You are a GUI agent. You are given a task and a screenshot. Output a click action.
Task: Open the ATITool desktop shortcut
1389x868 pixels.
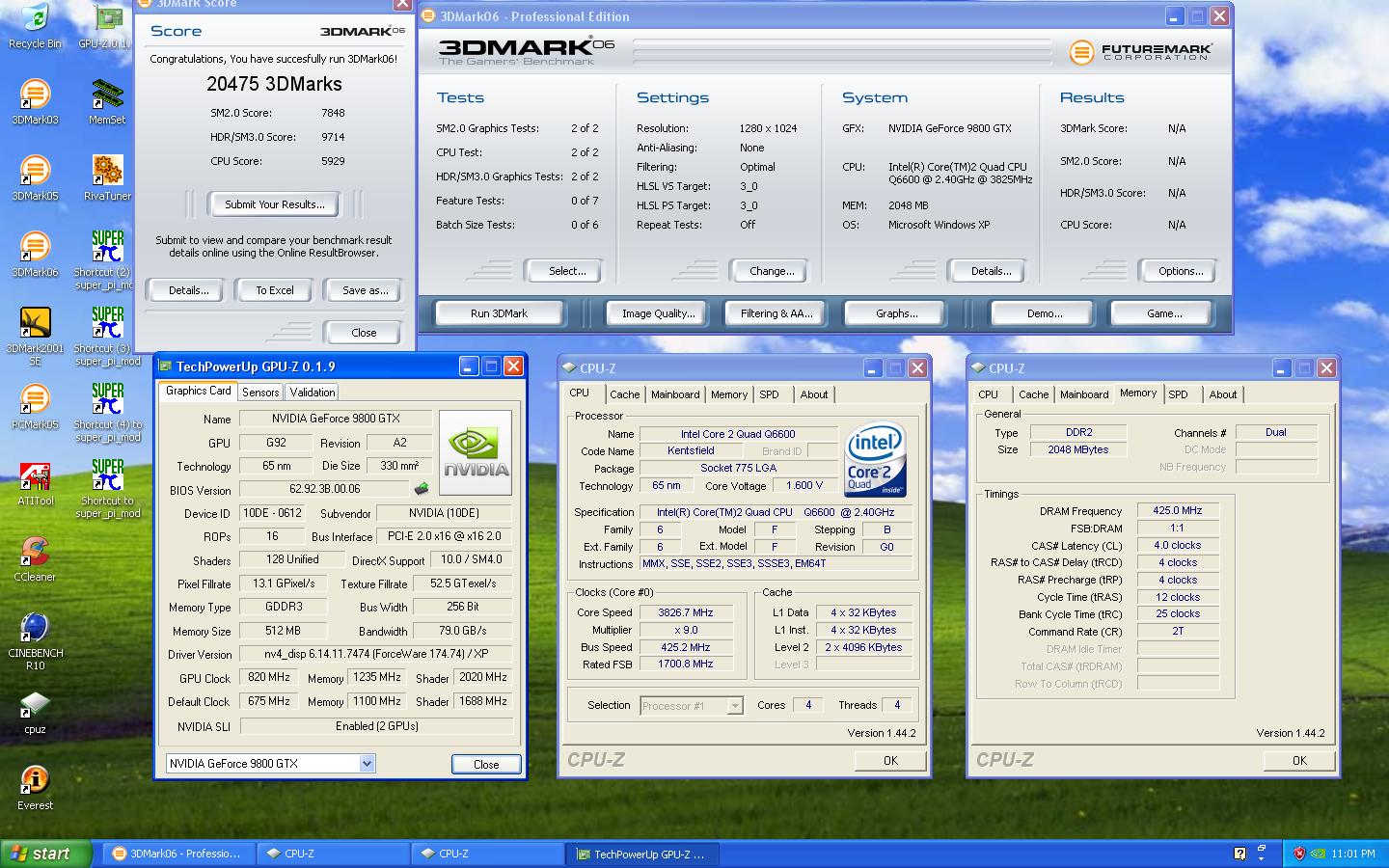[35, 483]
